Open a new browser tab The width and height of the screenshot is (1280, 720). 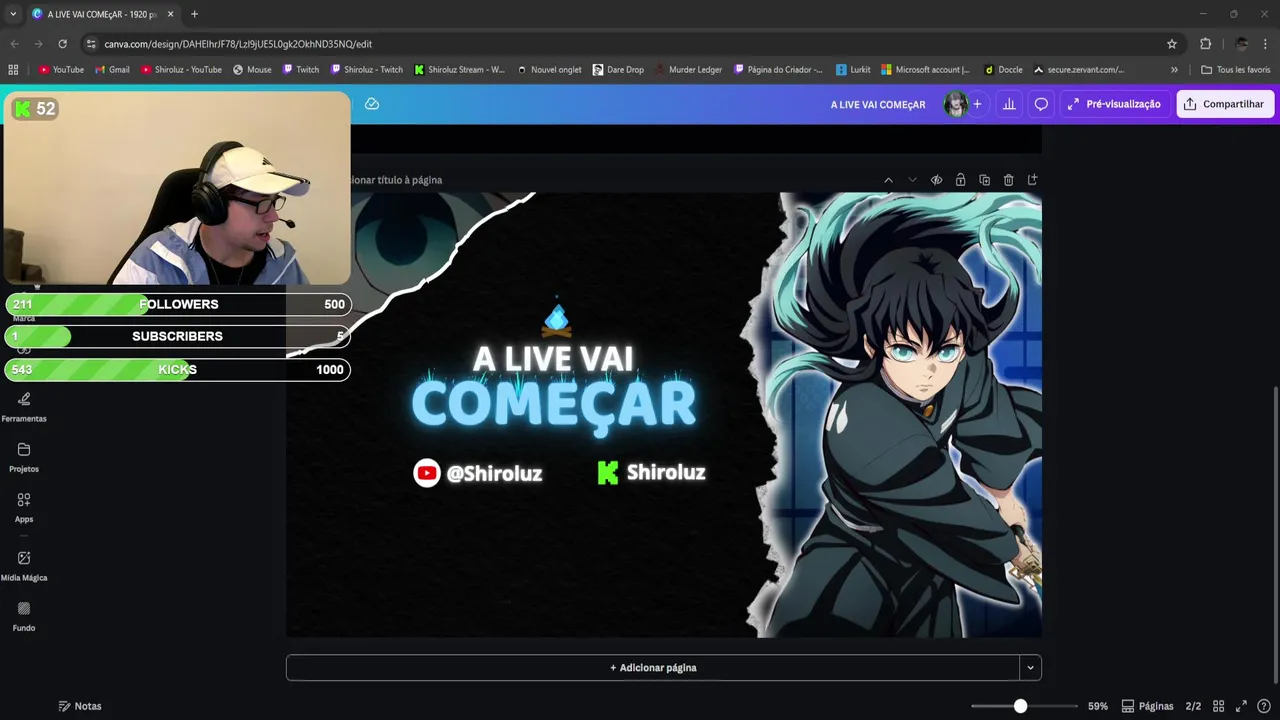coord(194,14)
